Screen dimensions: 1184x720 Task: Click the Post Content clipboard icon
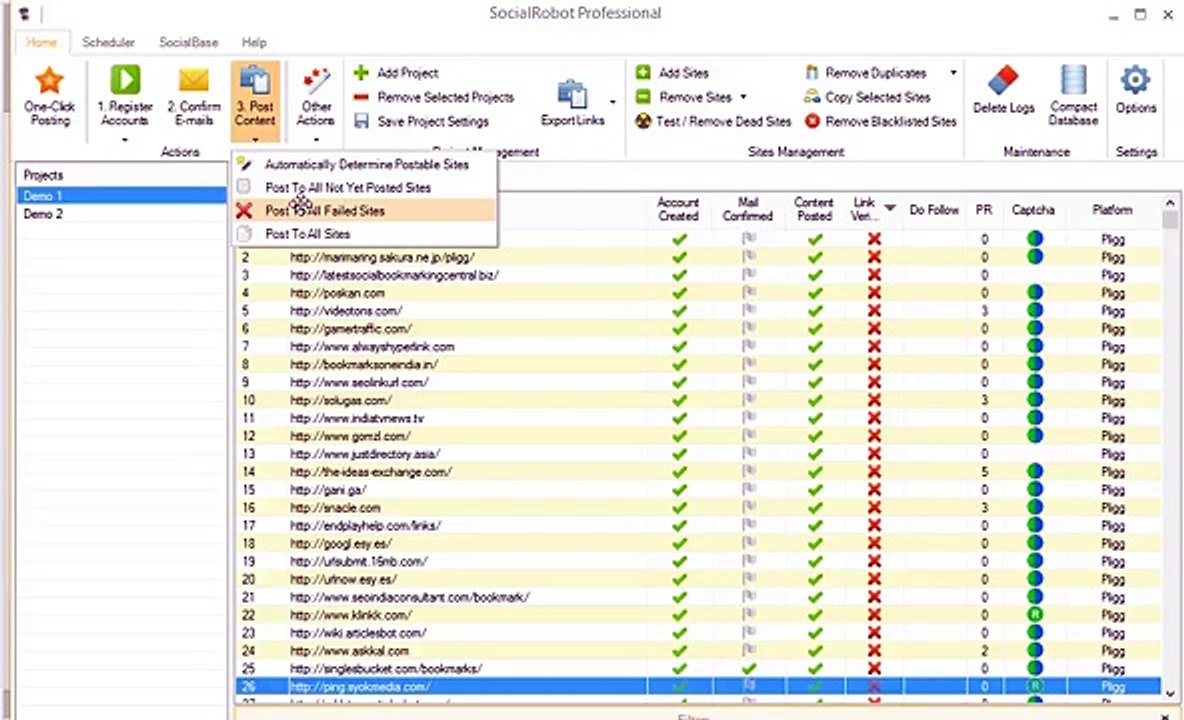255,79
